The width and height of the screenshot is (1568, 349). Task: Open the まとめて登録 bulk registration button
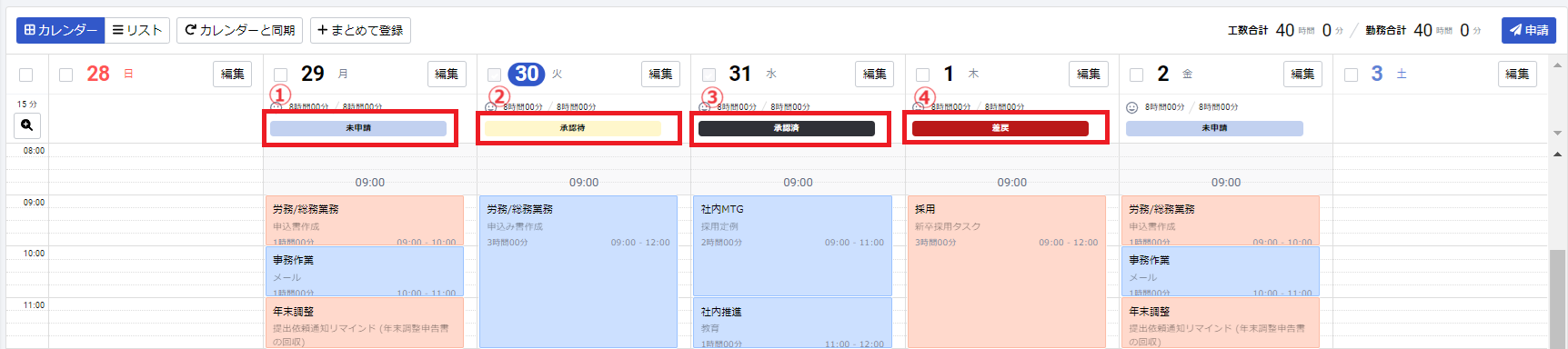tap(360, 30)
